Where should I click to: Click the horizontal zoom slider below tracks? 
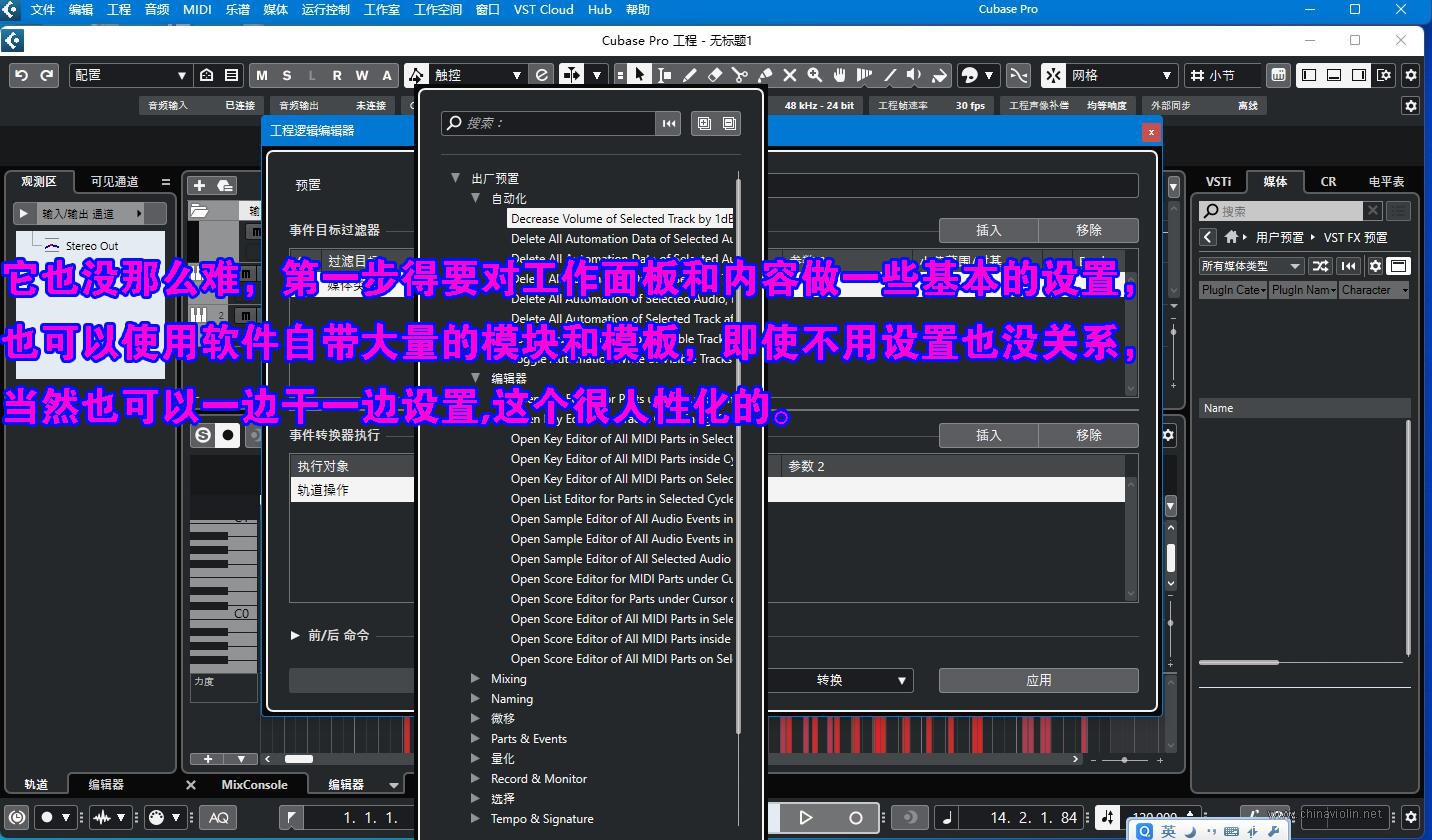click(x=1125, y=760)
